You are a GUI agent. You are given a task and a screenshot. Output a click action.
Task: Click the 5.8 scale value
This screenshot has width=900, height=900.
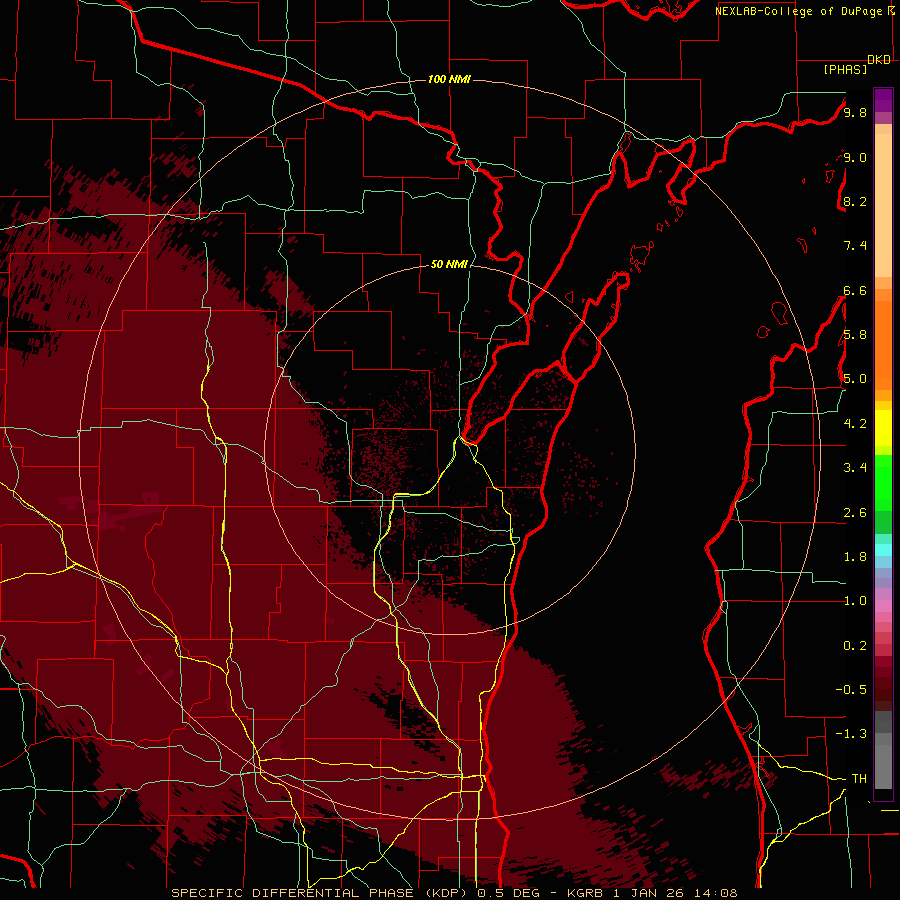[x=855, y=335]
